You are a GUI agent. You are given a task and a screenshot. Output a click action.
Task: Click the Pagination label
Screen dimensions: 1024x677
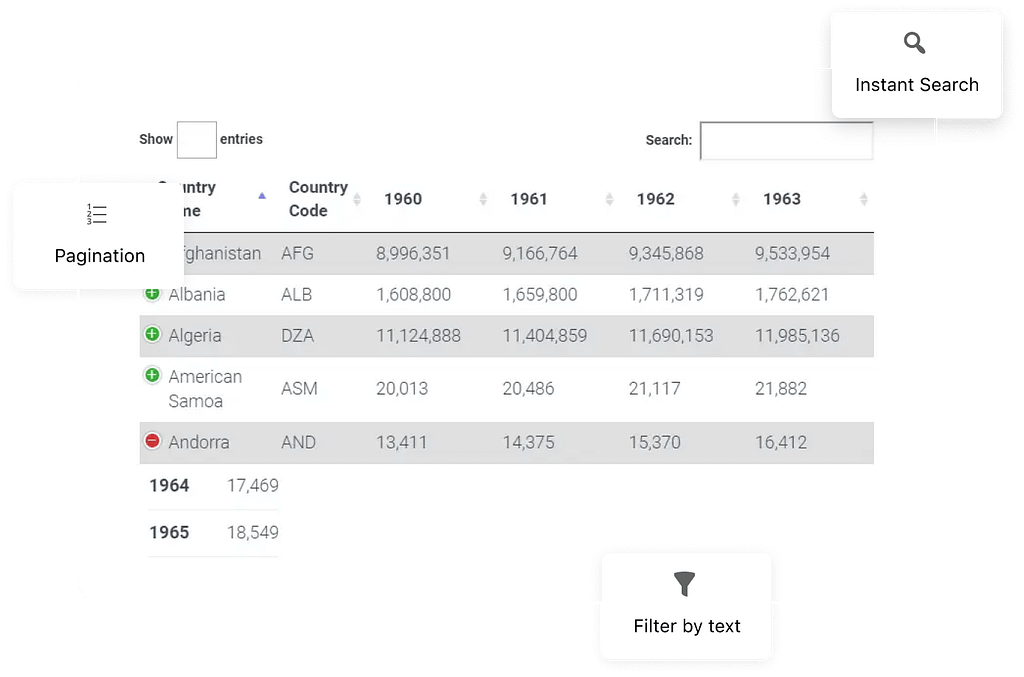tap(99, 256)
